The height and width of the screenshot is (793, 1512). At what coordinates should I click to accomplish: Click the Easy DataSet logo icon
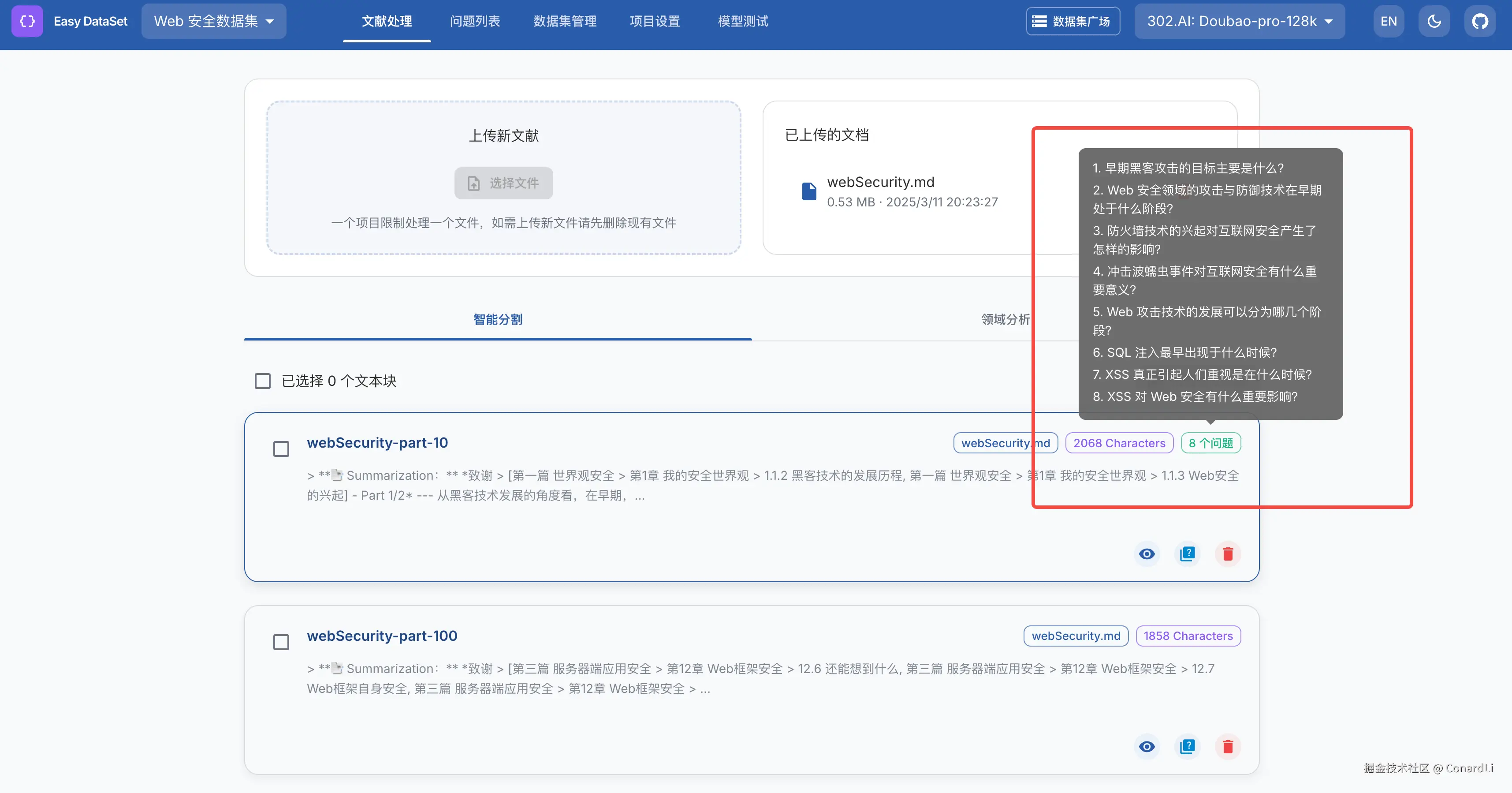pos(27,21)
